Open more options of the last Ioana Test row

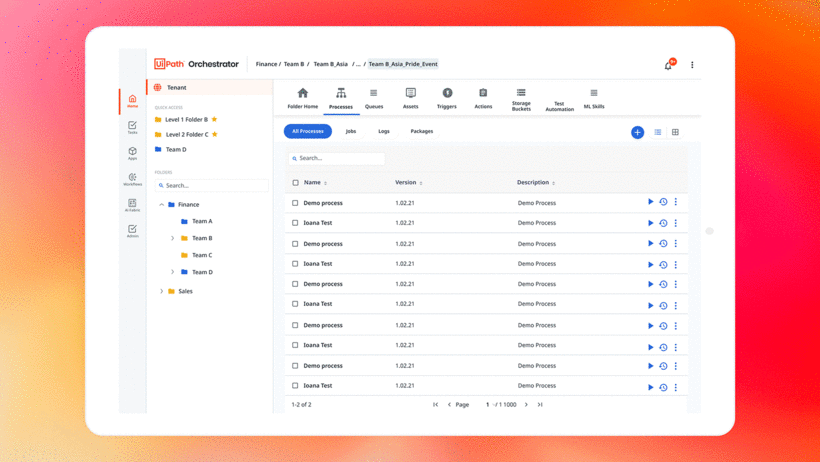point(676,387)
